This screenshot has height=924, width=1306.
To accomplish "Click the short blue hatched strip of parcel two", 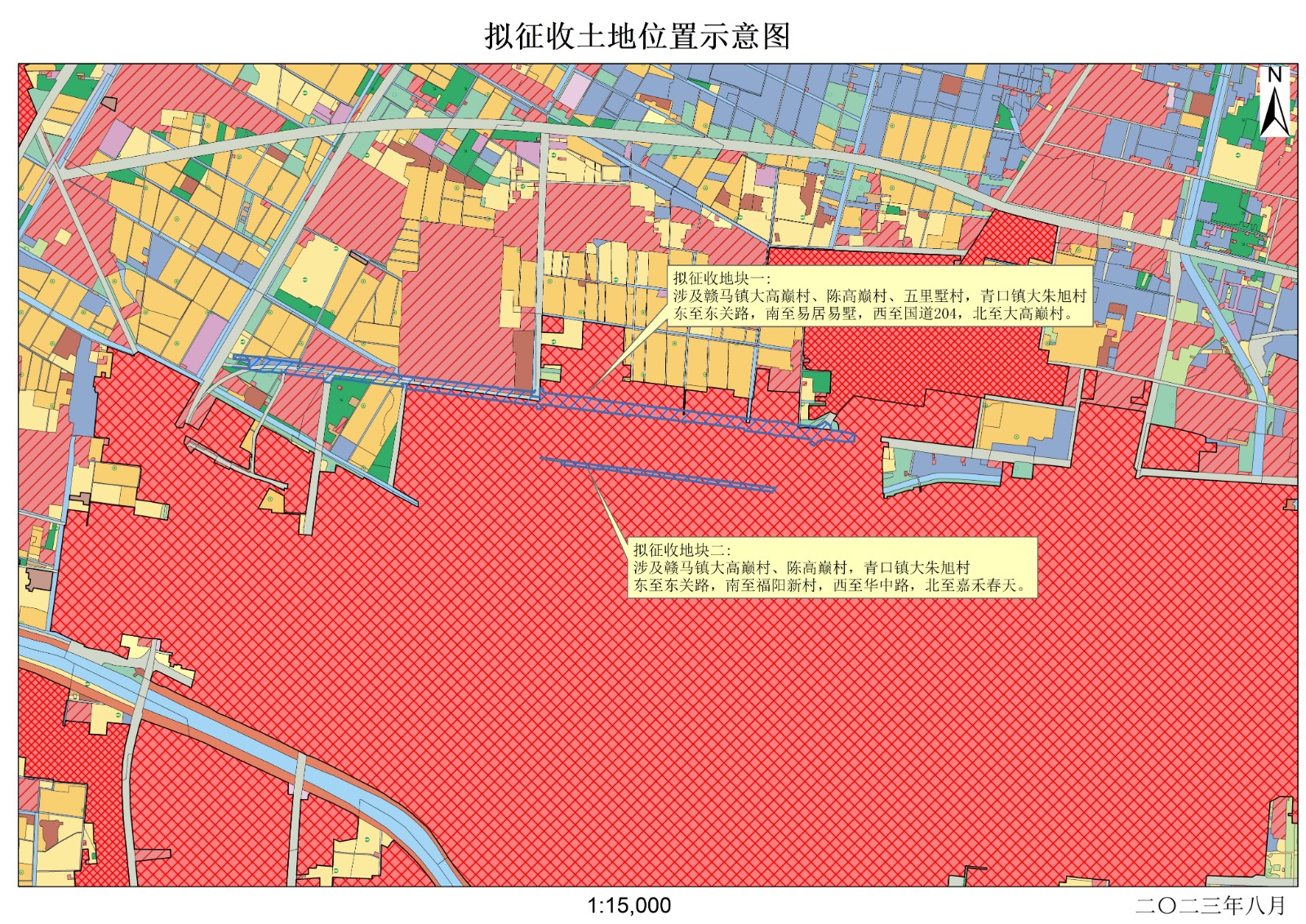I will coord(658,474).
